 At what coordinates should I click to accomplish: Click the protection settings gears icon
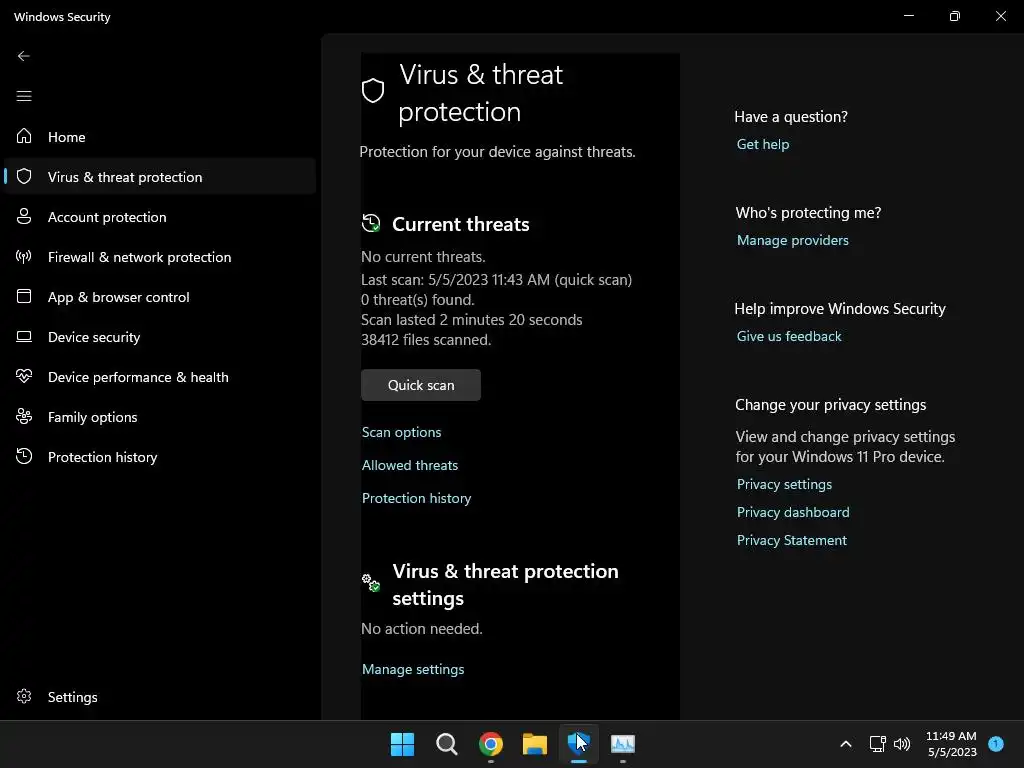[371, 583]
